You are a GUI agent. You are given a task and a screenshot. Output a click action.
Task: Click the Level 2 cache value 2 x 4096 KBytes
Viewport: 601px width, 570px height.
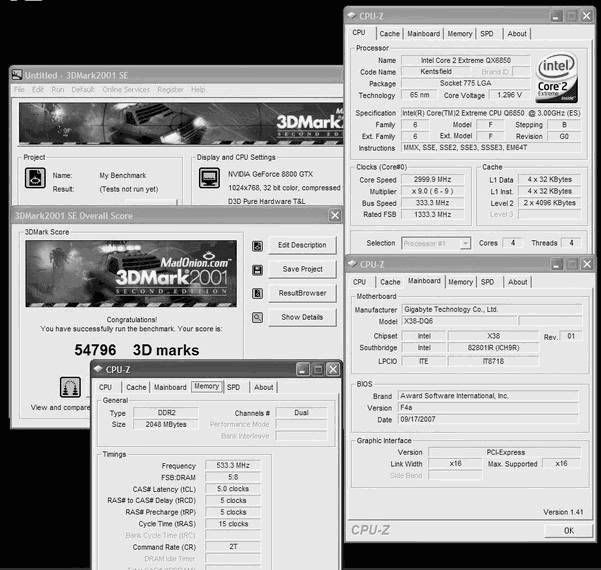click(x=549, y=203)
